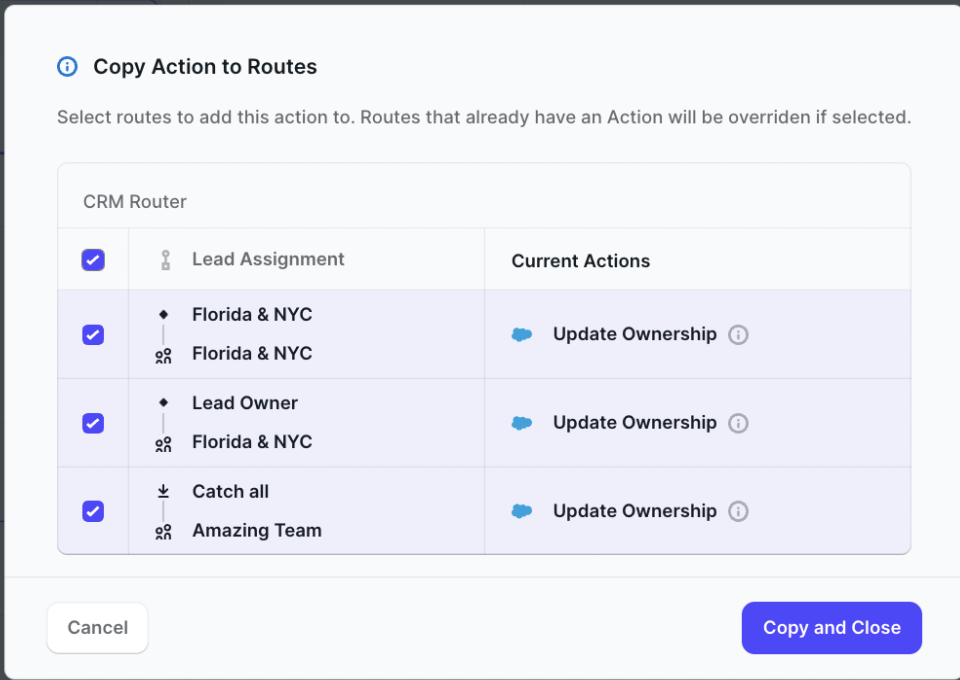Click Update Ownership text in Lead Owner row

coord(634,423)
